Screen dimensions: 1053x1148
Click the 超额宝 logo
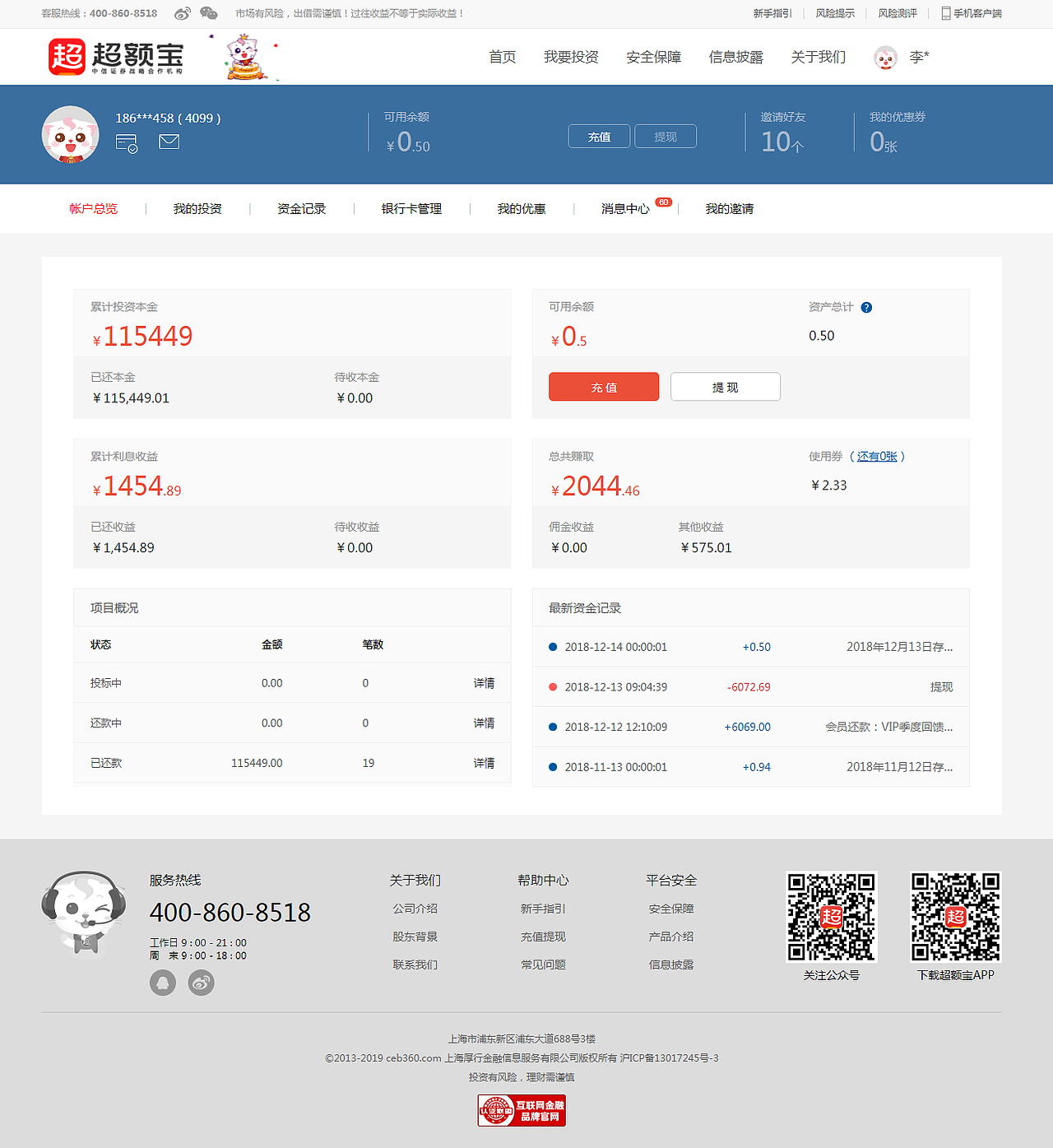coord(116,57)
